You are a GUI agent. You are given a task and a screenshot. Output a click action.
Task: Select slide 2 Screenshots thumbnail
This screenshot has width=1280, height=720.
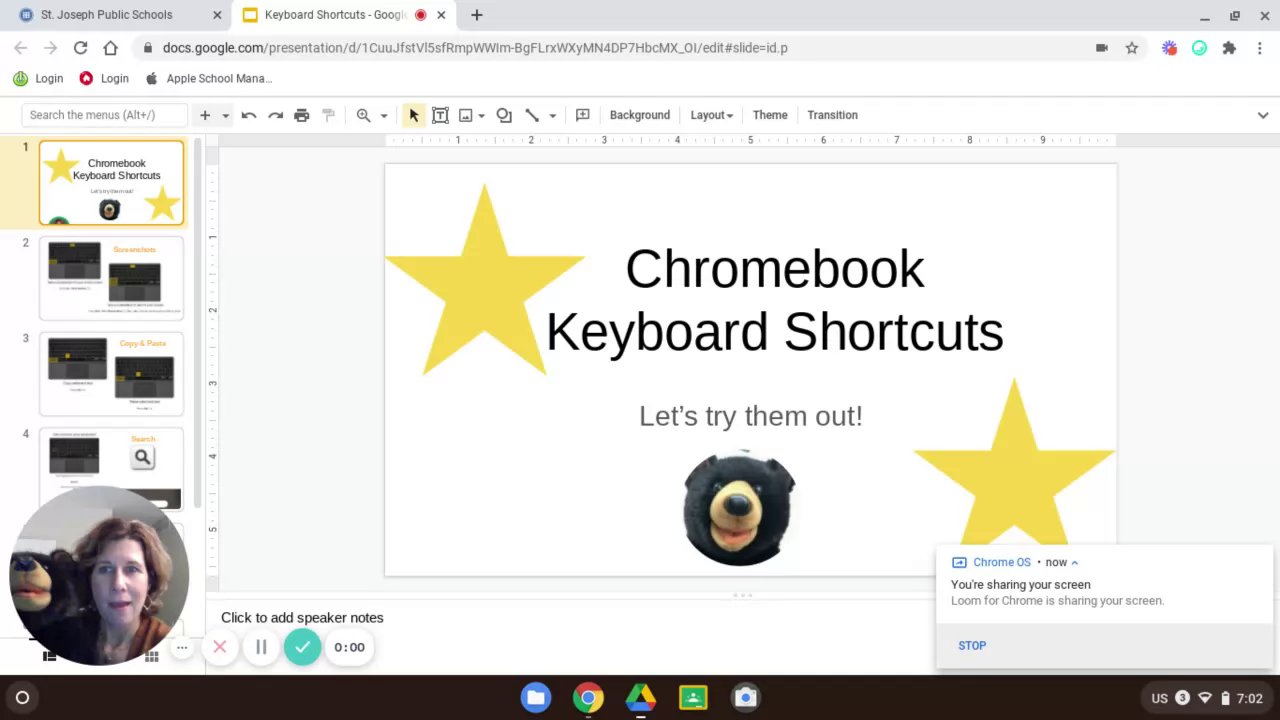111,278
